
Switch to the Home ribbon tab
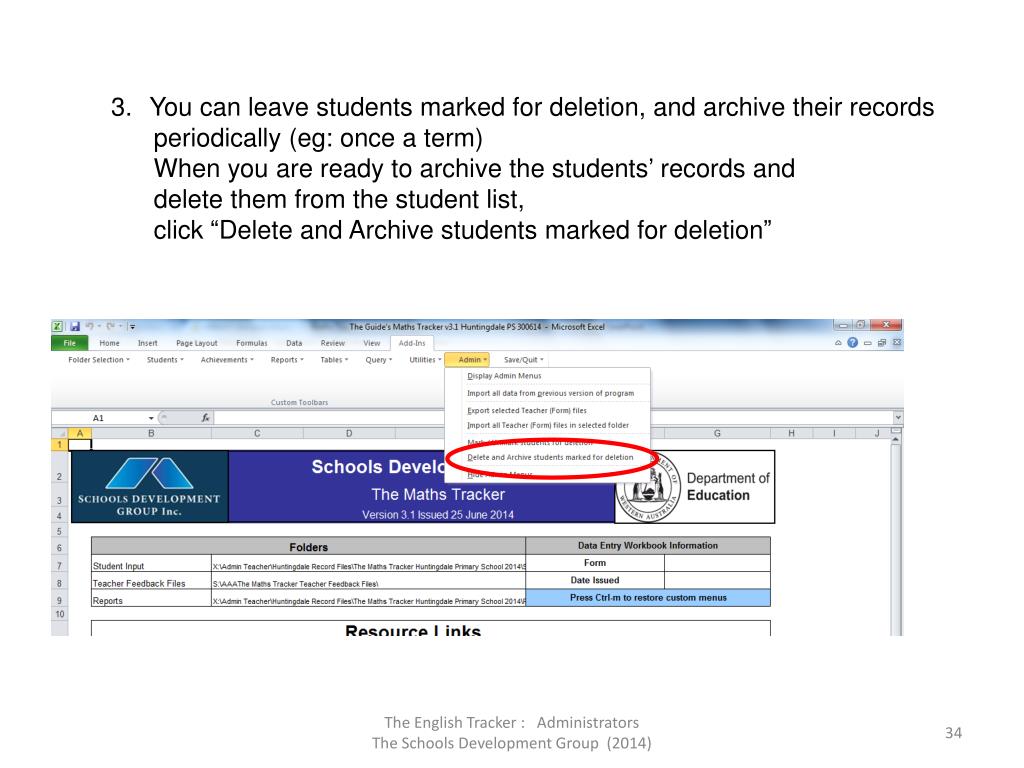(x=109, y=343)
